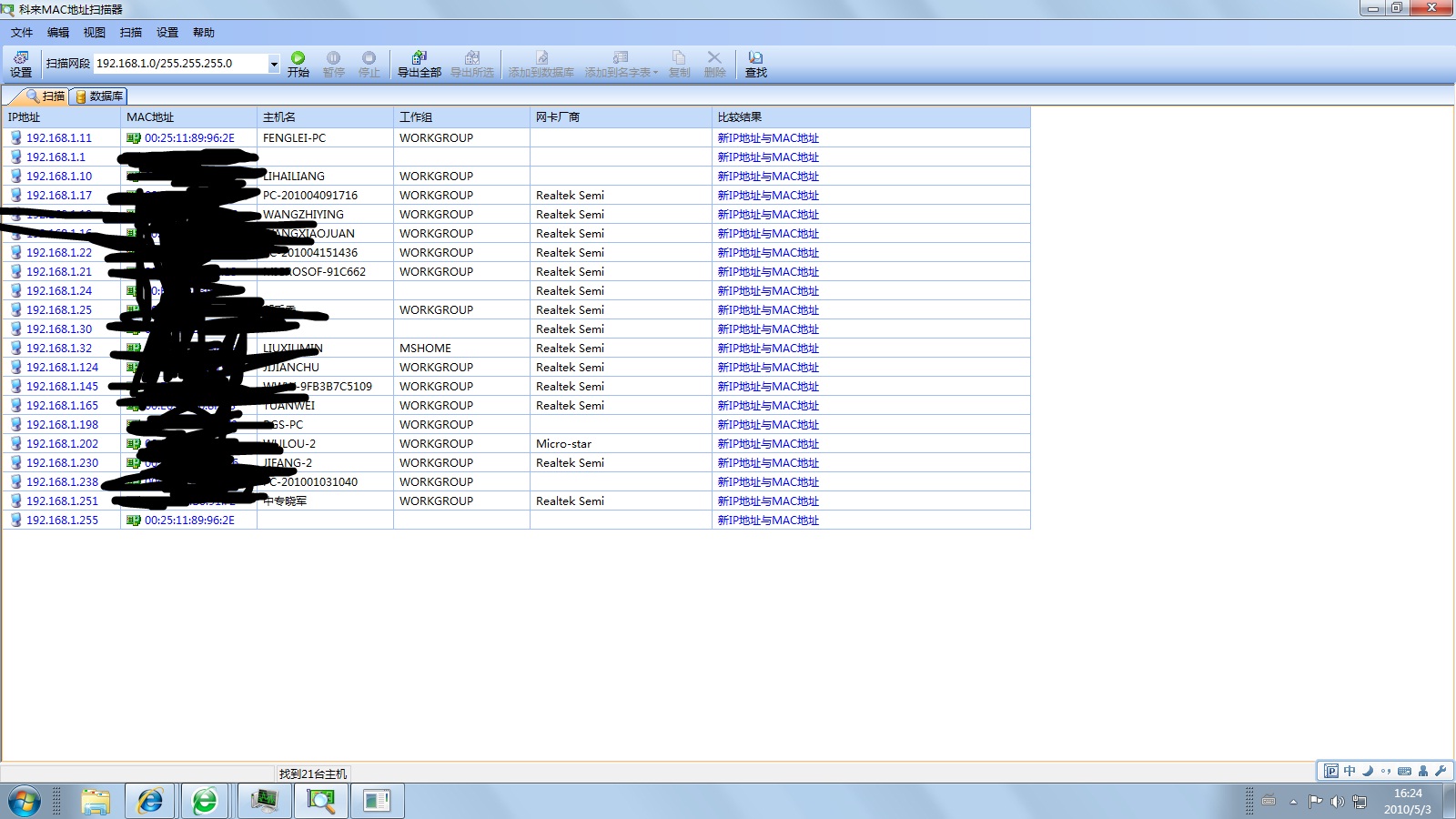1456x819 pixels.
Task: Click the 停止 stop toolbar icon
Action: click(369, 64)
